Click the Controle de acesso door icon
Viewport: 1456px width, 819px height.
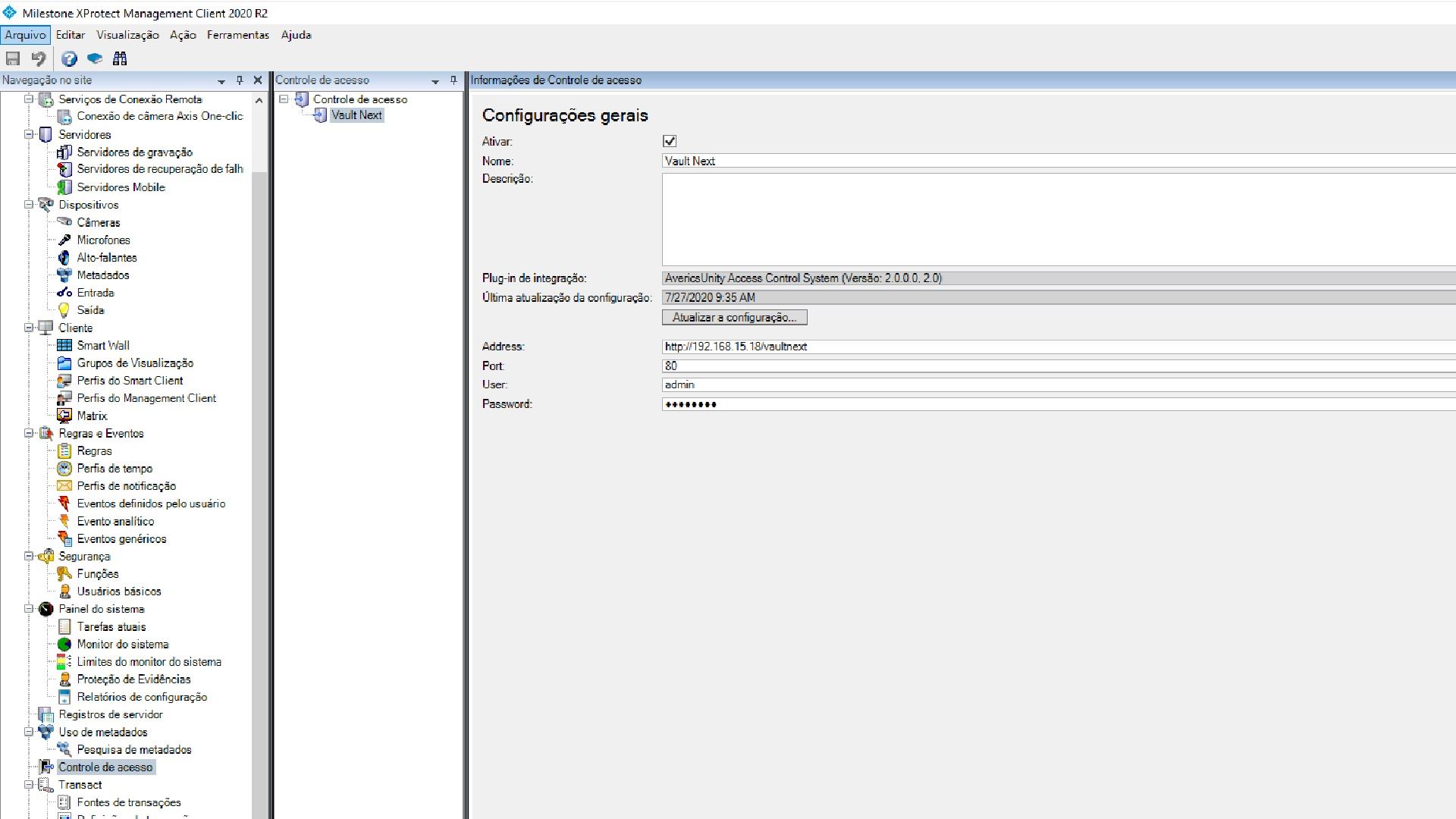pos(46,767)
